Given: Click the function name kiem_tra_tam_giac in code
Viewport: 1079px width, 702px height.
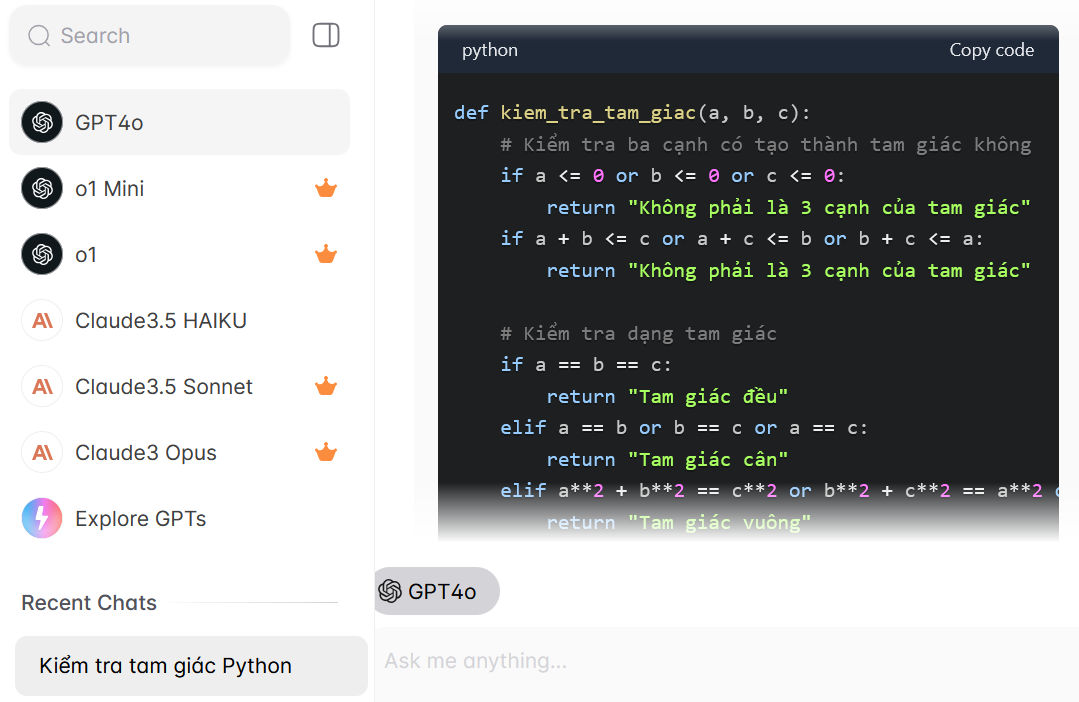Looking at the screenshot, I should (x=598, y=113).
